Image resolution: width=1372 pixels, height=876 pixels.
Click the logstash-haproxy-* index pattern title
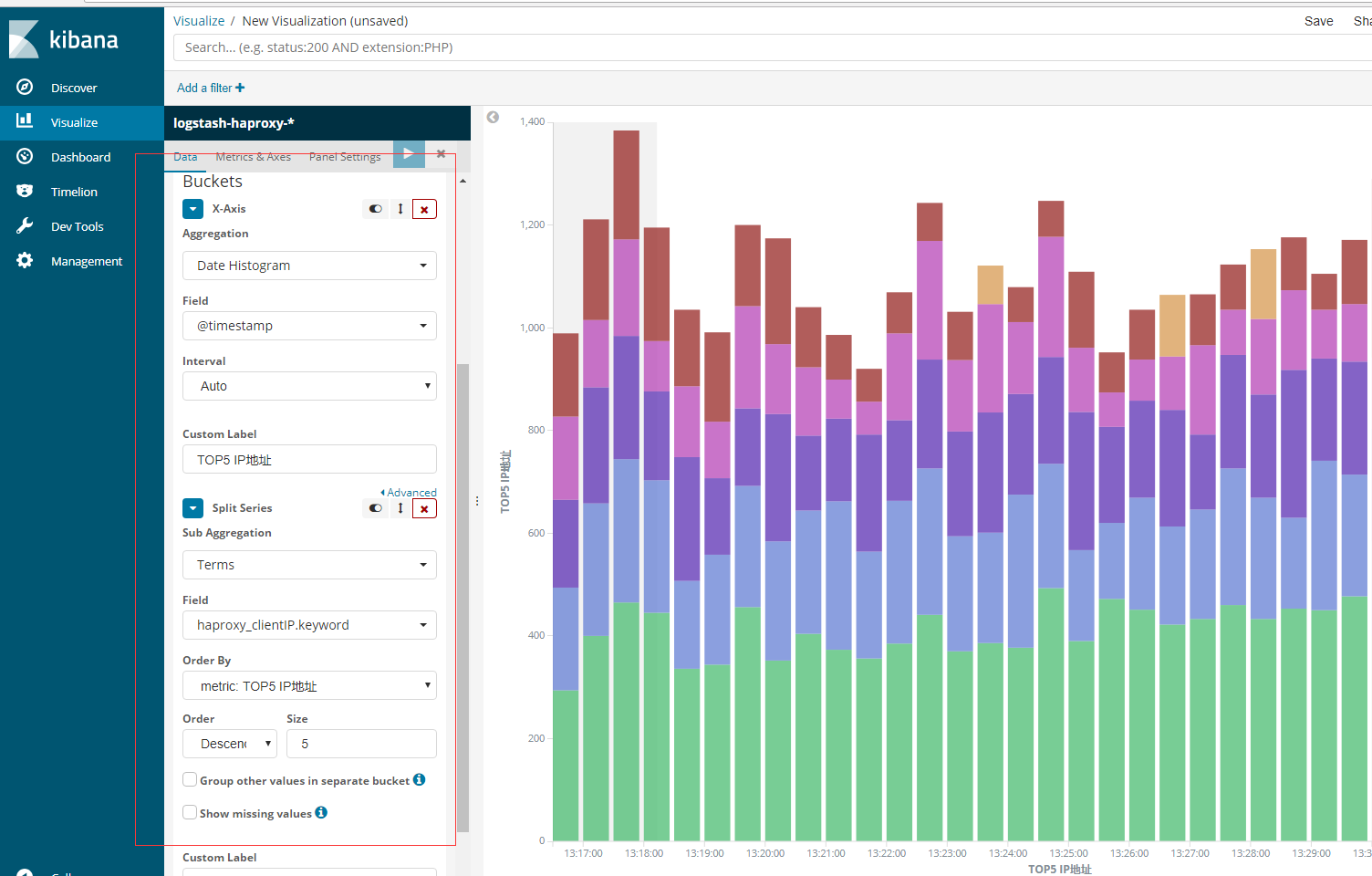[234, 122]
